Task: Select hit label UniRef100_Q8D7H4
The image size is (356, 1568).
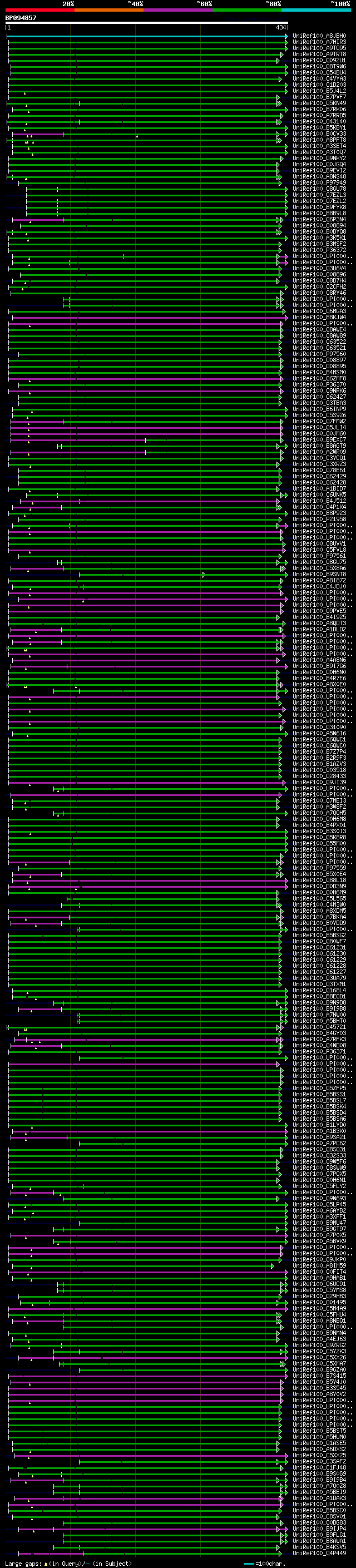Action: tap(319, 280)
